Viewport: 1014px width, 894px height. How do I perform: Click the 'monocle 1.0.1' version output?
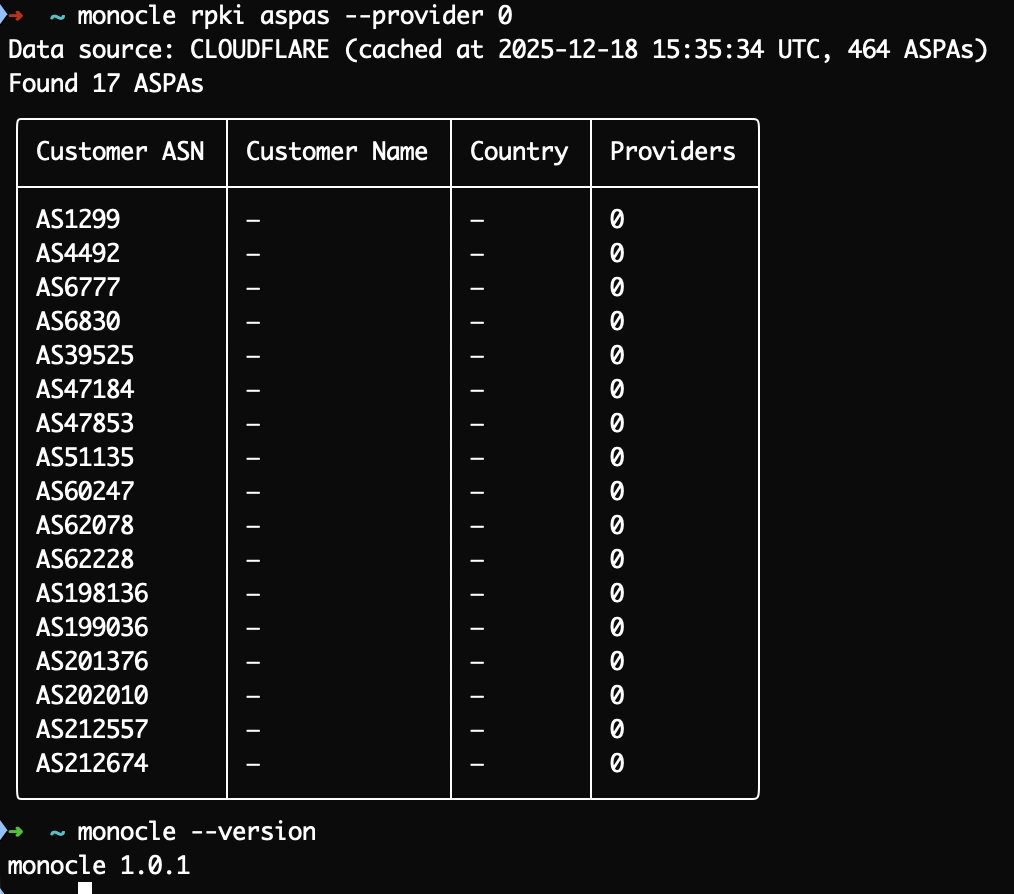click(99, 866)
